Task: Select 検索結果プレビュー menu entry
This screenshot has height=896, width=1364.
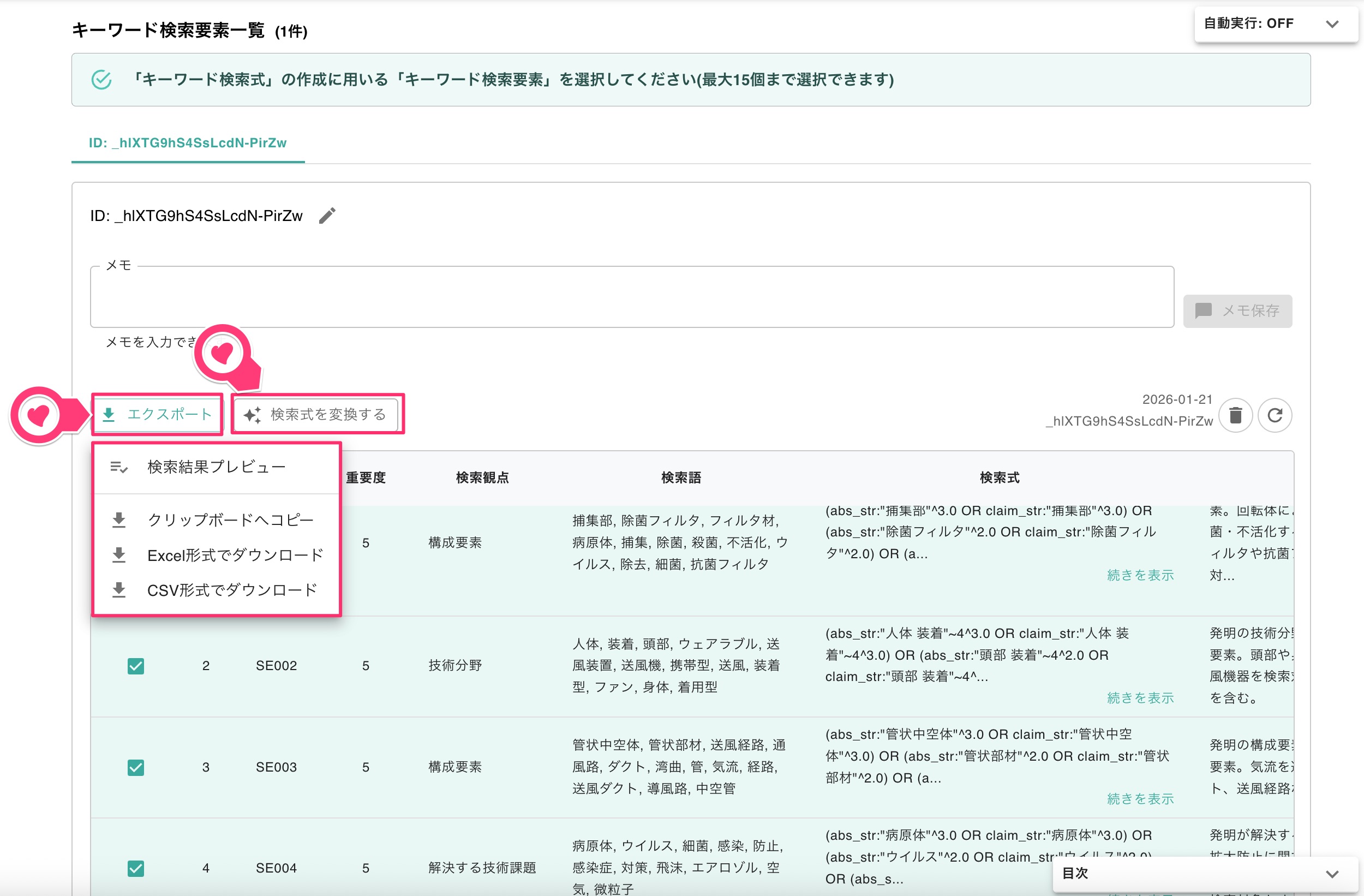Action: [x=217, y=467]
